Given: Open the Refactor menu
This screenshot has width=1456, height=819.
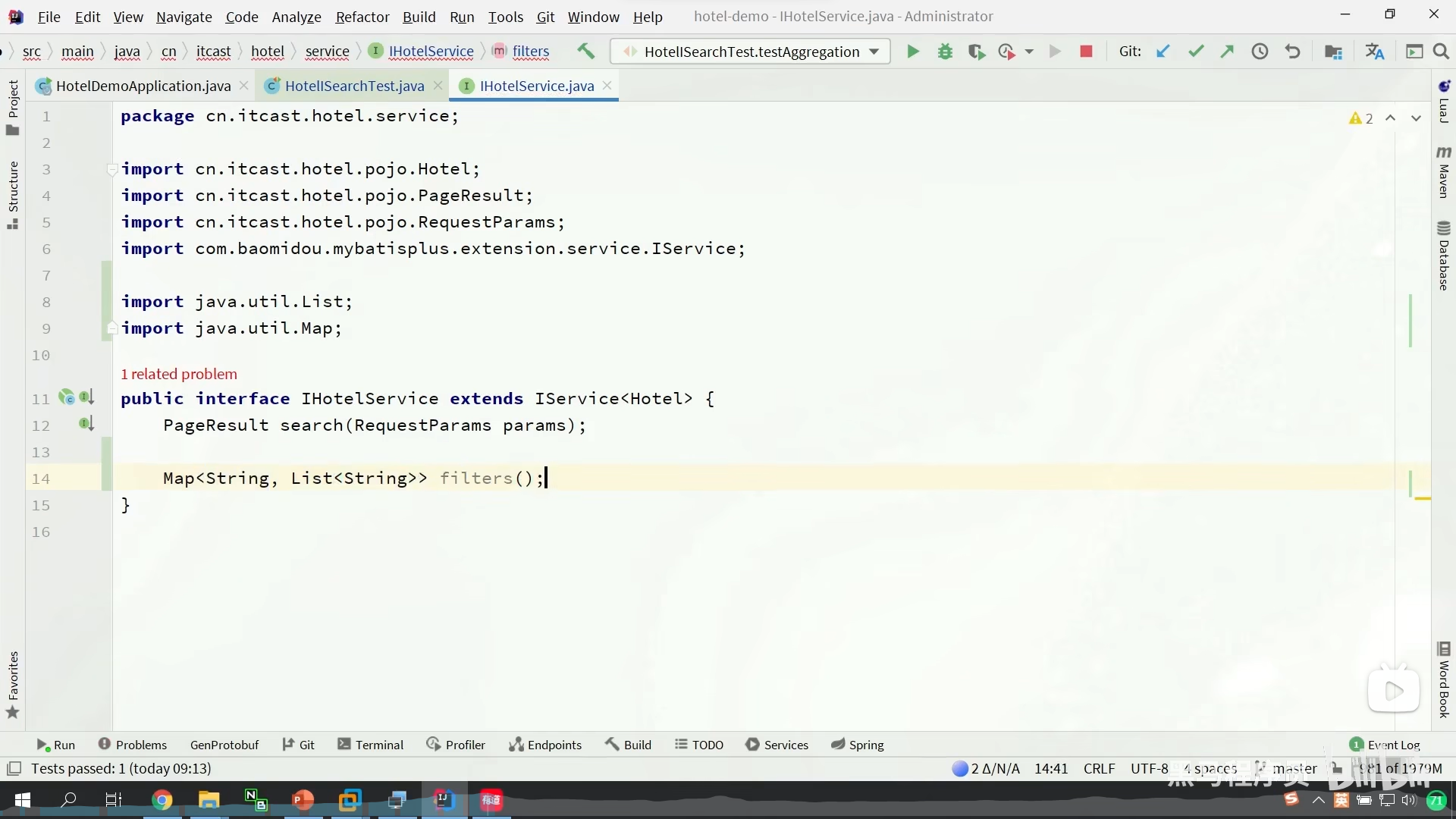Looking at the screenshot, I should tap(362, 17).
